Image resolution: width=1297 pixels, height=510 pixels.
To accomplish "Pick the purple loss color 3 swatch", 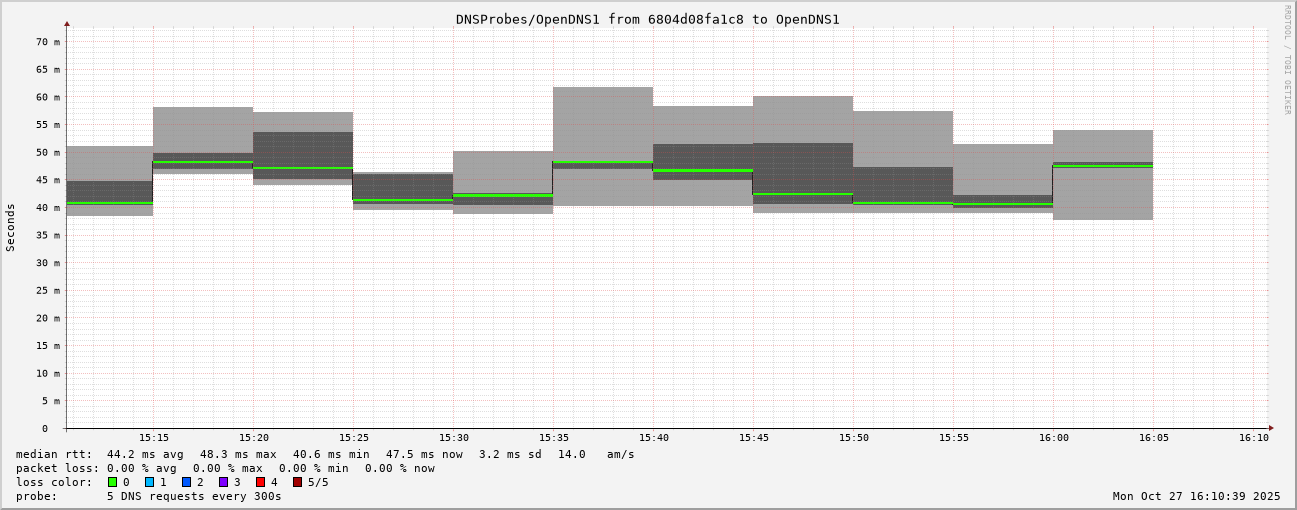I will click(x=224, y=482).
